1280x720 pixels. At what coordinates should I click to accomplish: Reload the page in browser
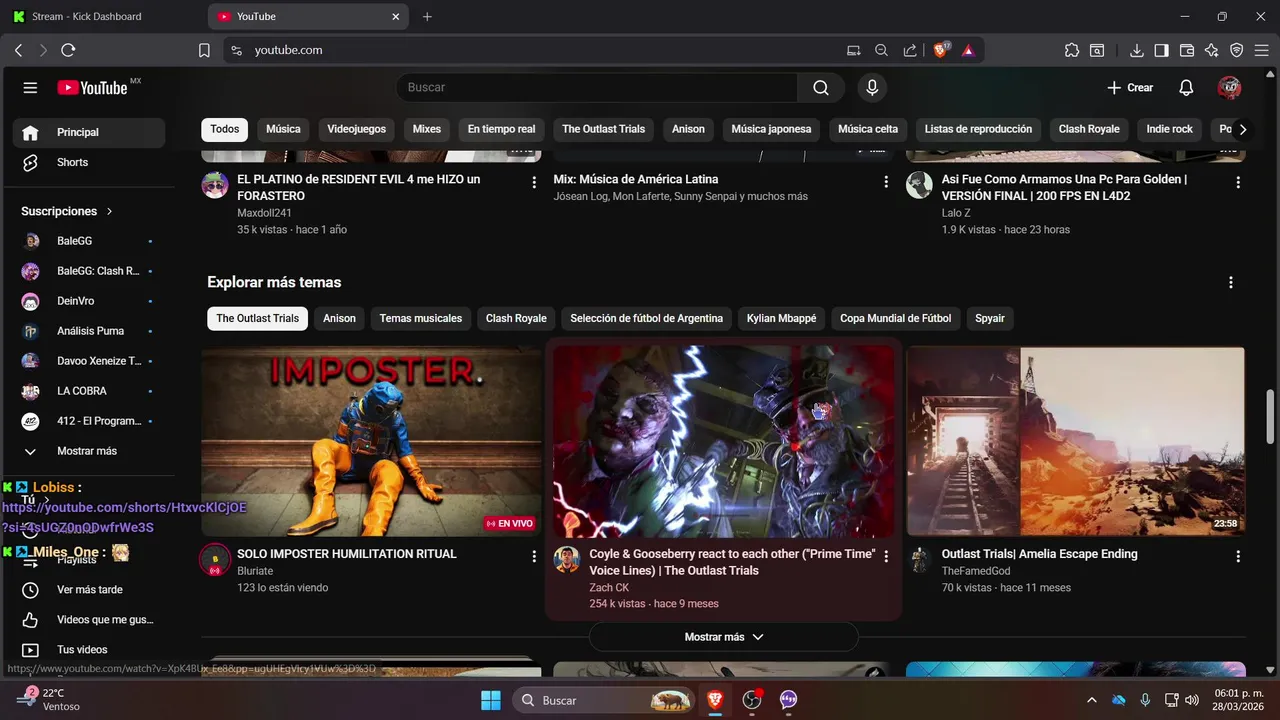68,50
